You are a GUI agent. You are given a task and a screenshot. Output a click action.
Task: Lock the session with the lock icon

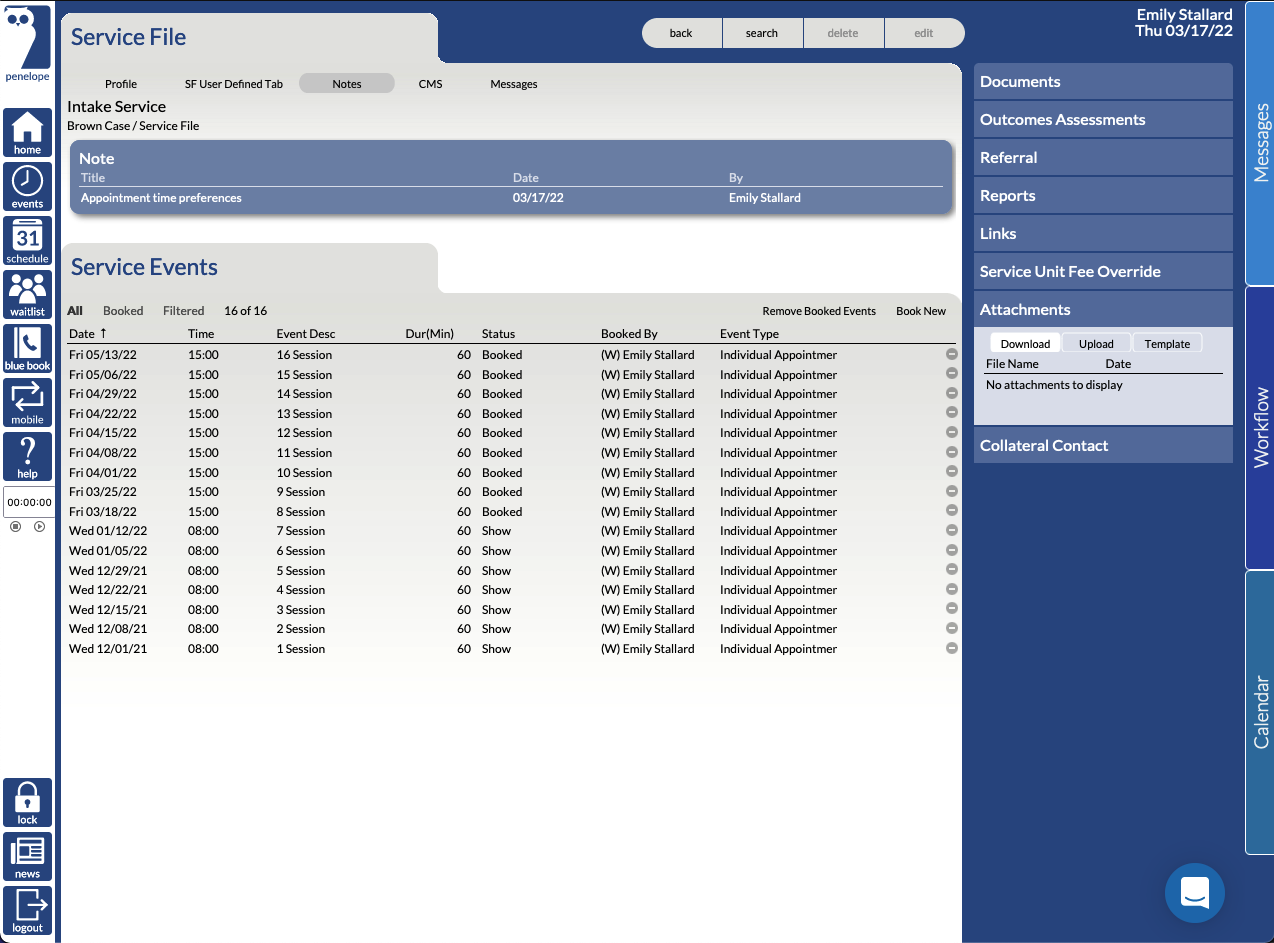click(x=27, y=803)
